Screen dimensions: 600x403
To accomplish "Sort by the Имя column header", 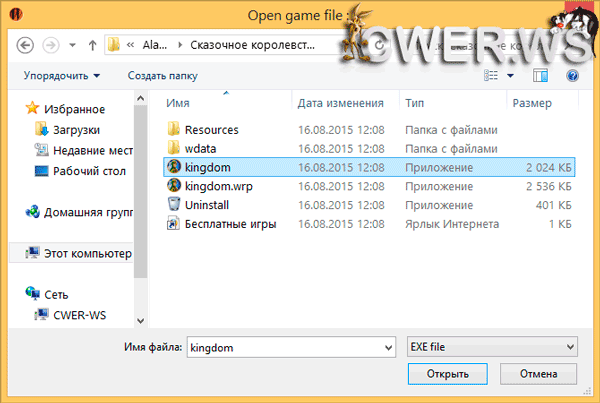I will (178, 103).
